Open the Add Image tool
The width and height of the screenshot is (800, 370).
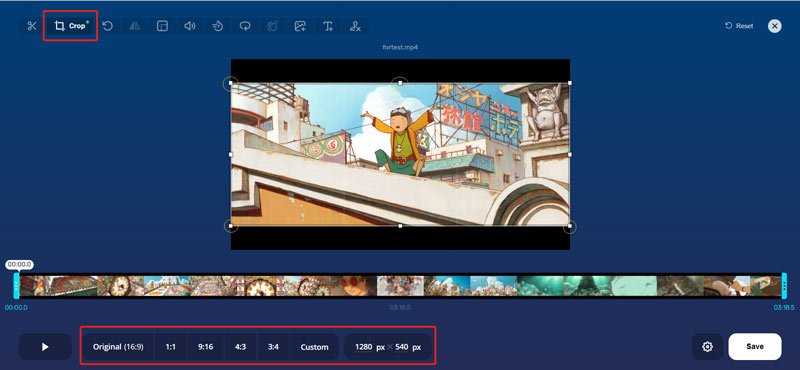pyautogui.click(x=300, y=26)
